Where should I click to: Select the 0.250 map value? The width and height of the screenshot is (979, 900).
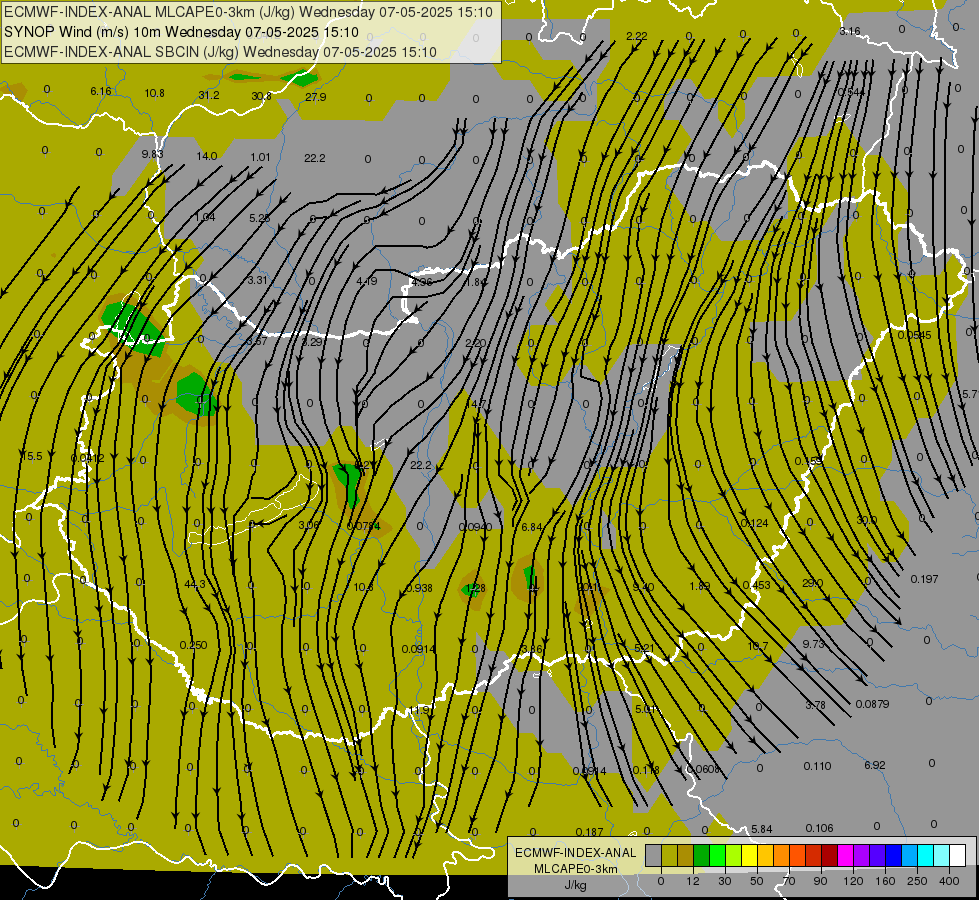tap(193, 645)
